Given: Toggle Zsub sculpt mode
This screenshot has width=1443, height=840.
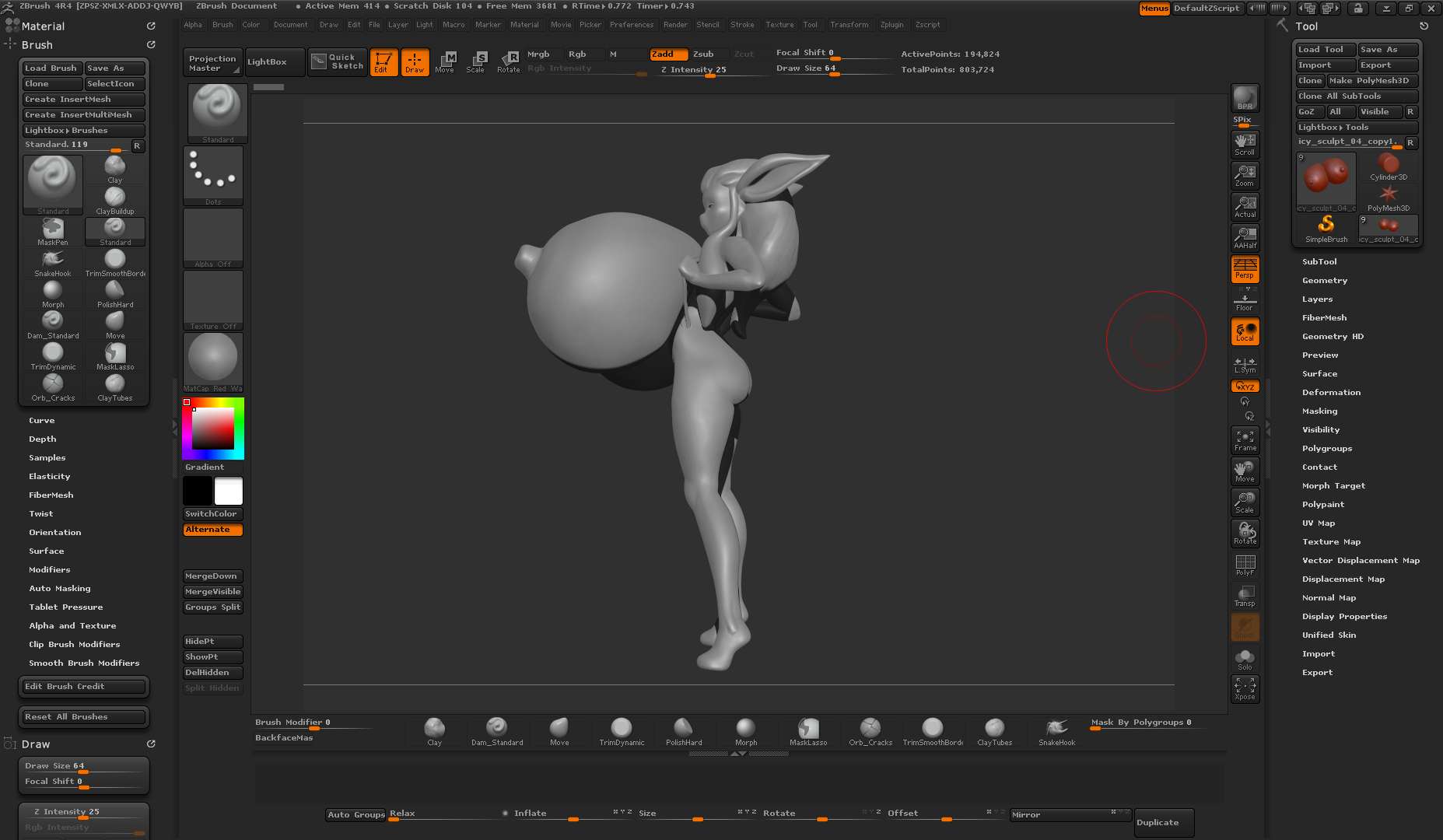Looking at the screenshot, I should pyautogui.click(x=704, y=54).
